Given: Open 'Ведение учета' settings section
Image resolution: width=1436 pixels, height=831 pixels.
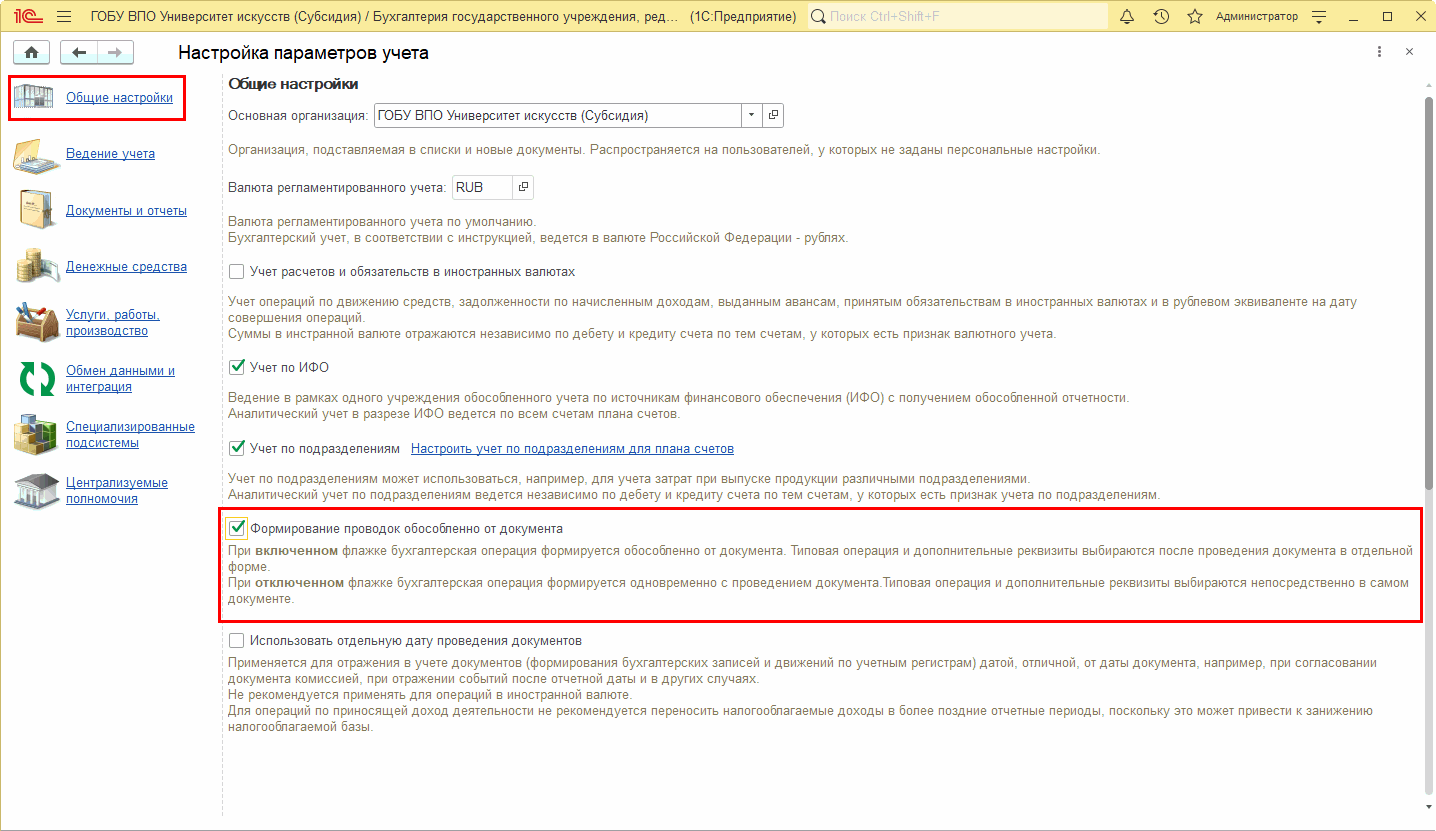Looking at the screenshot, I should pyautogui.click(x=110, y=154).
